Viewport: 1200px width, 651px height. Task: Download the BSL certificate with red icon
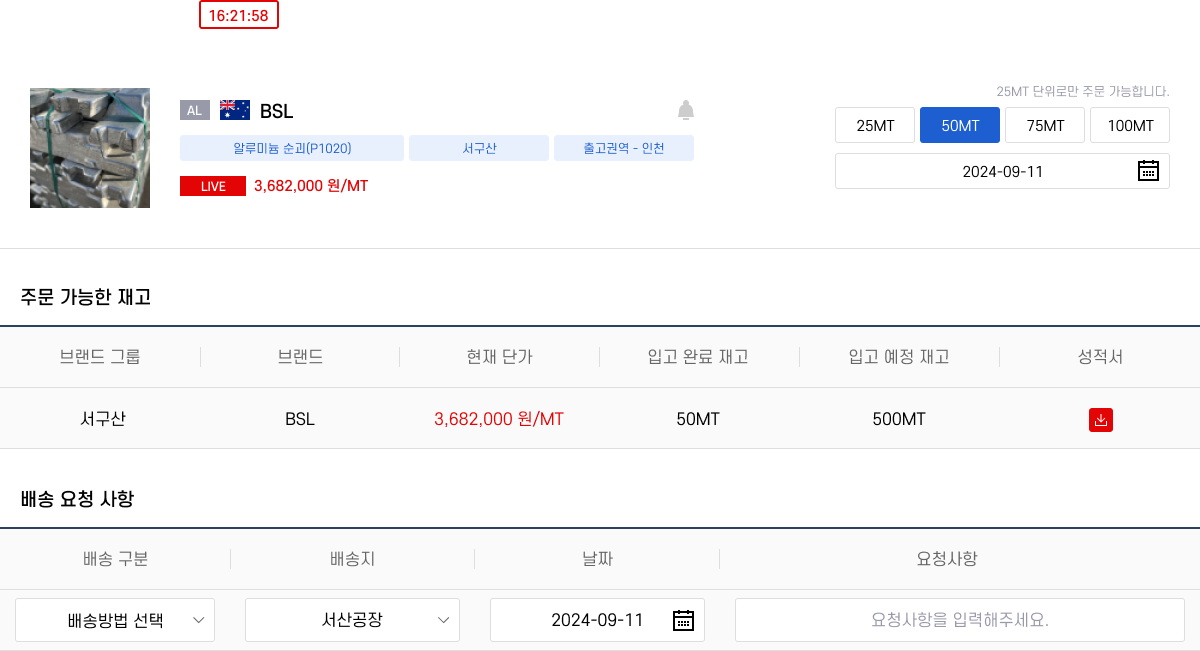[1101, 420]
